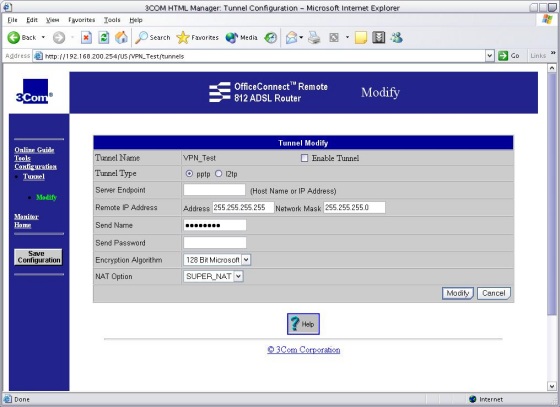This screenshot has width=560, height=407.
Task: Expand the address bar dropdown
Action: (490, 56)
